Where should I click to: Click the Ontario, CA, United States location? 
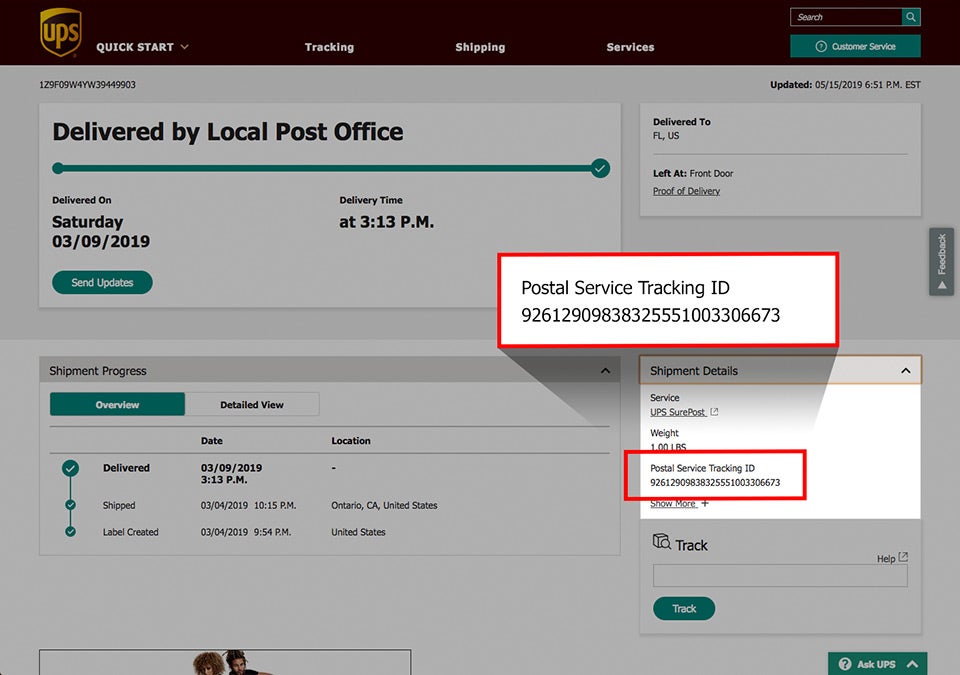[x=384, y=505]
